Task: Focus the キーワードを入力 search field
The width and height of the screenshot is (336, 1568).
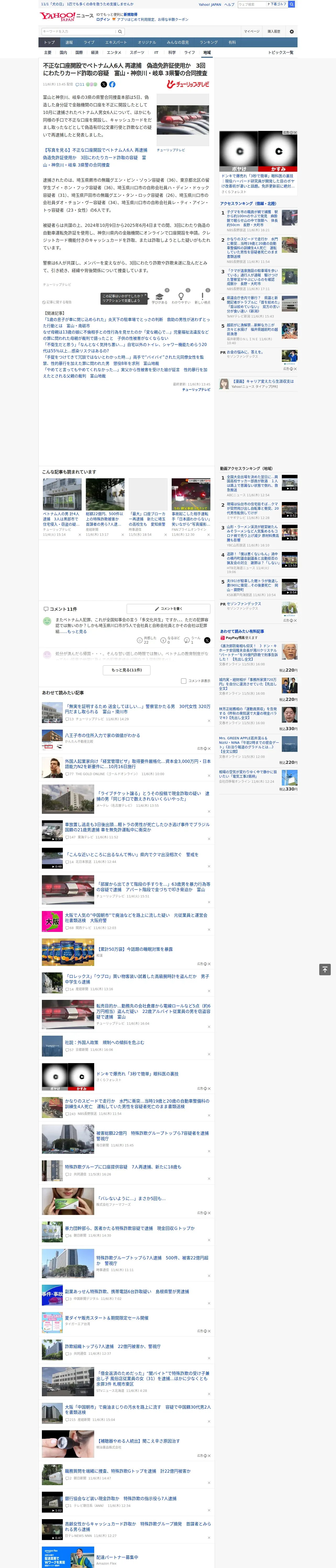Action: tap(79, 32)
